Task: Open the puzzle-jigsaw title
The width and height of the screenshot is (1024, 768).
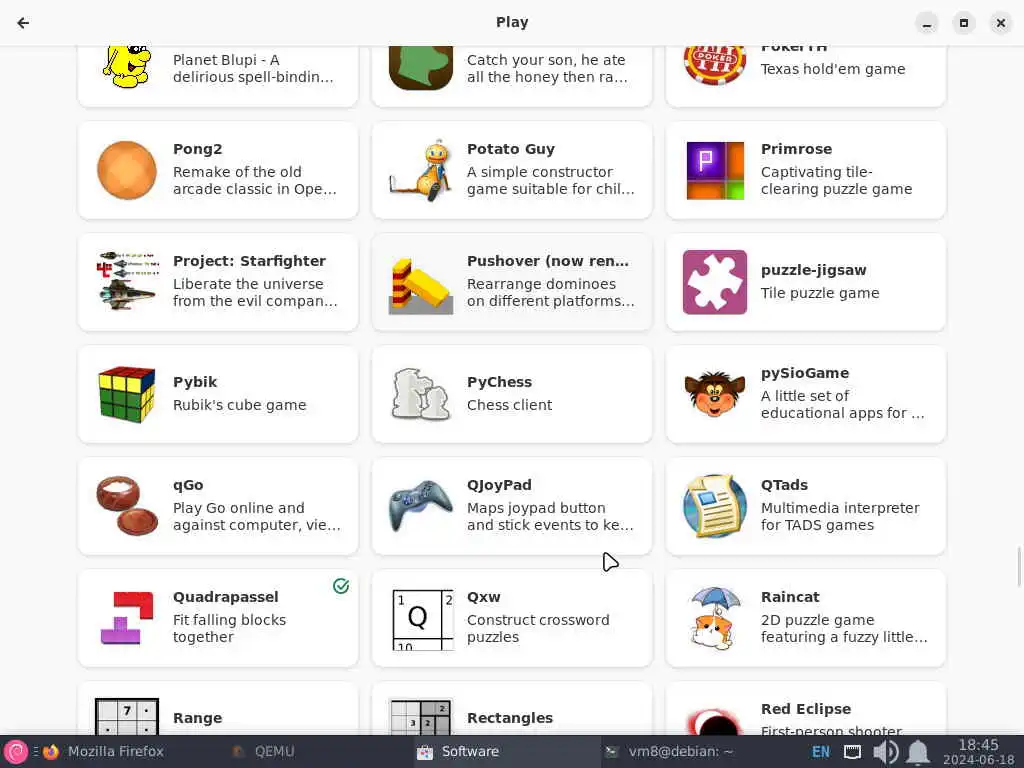Action: coord(813,270)
